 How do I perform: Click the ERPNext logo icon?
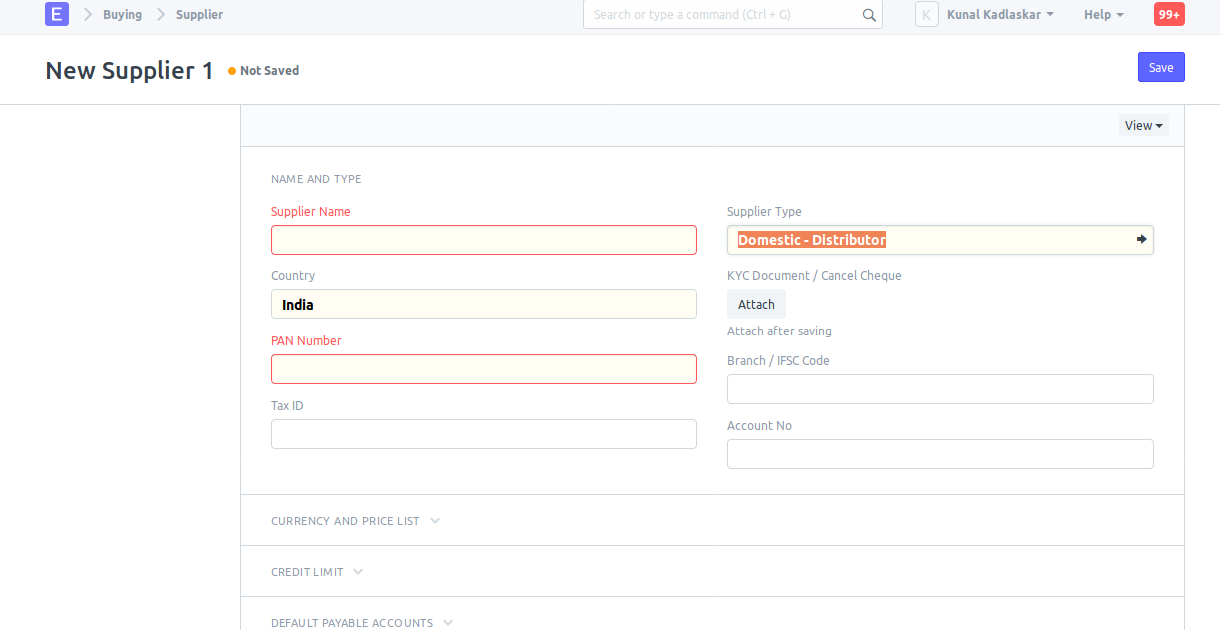coord(57,14)
